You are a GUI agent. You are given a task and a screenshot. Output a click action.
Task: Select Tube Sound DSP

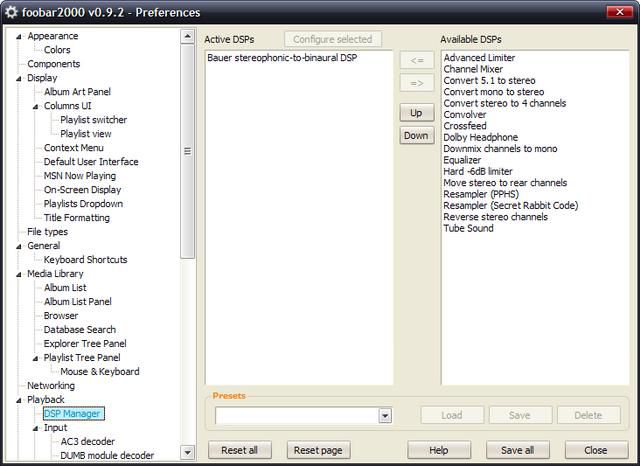coord(468,229)
